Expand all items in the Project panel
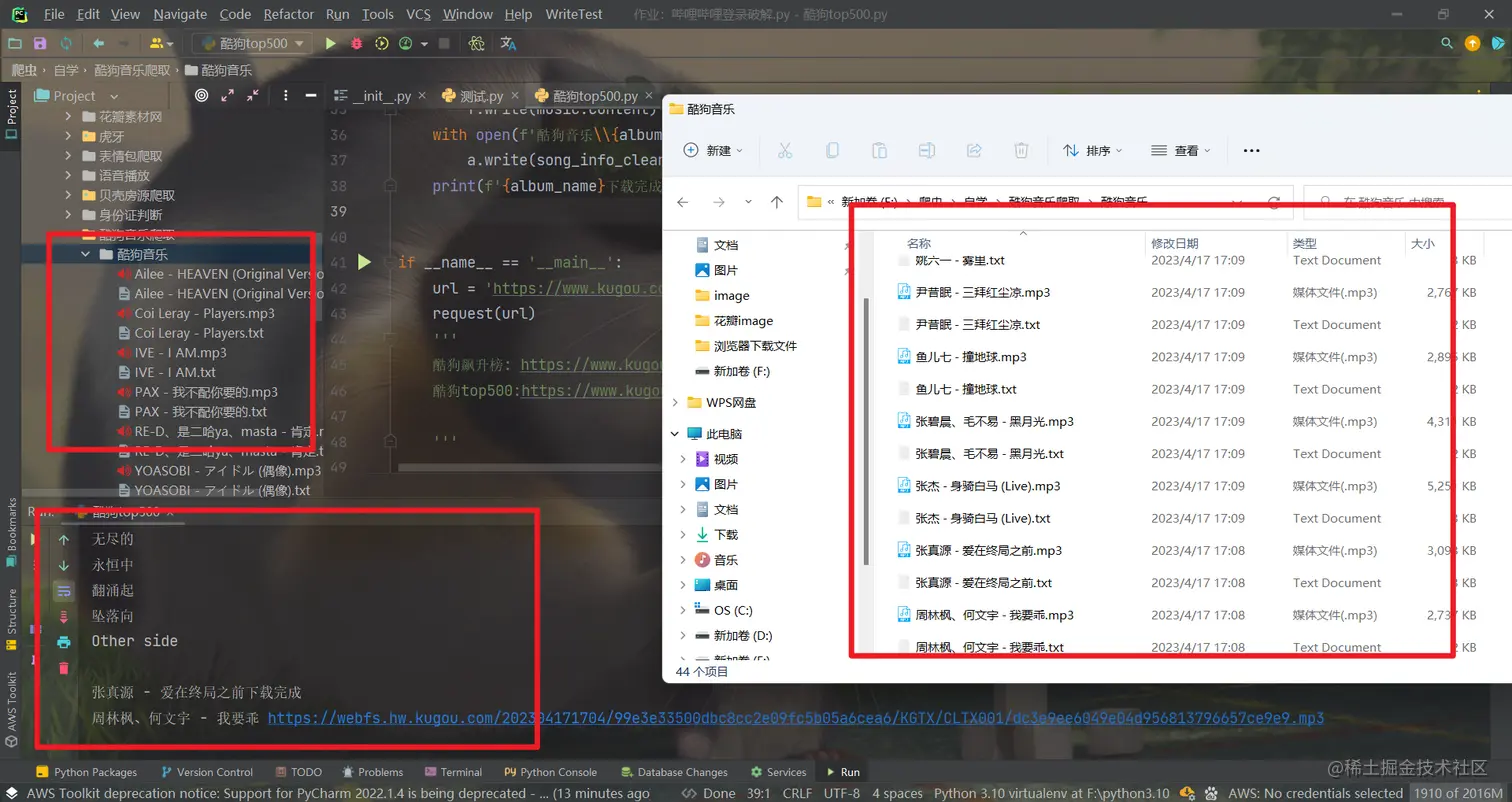The image size is (1512, 802). (x=228, y=96)
